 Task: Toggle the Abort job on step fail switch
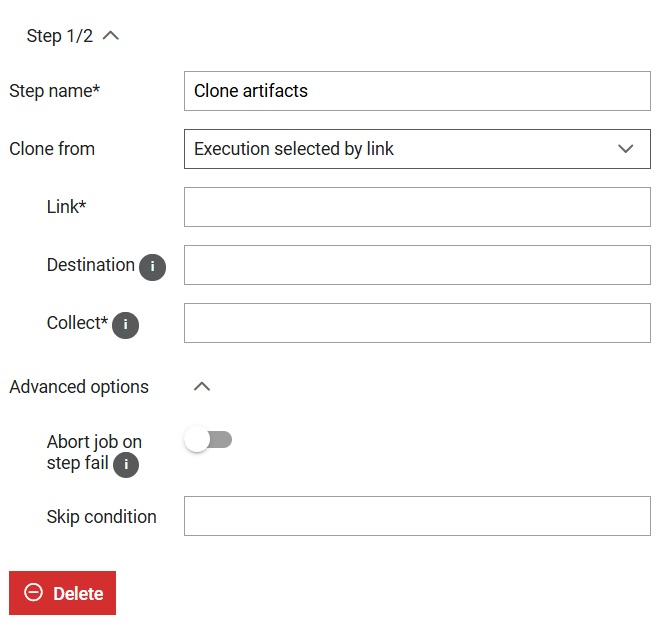(208, 439)
